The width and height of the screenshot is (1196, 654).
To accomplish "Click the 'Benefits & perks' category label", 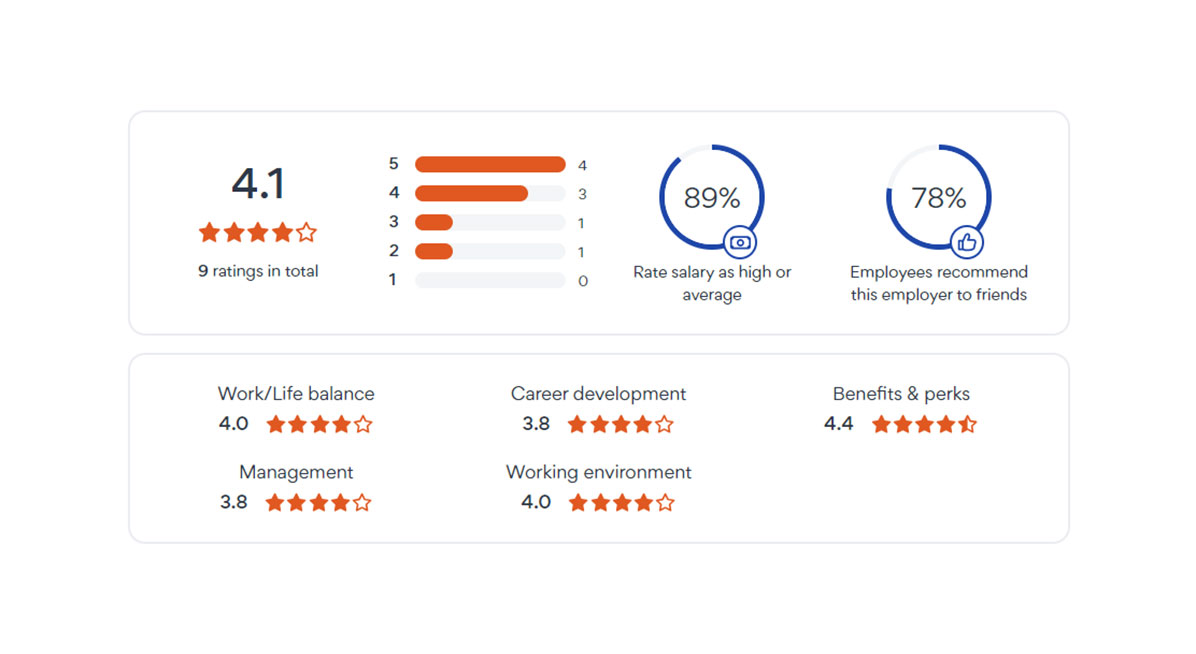I will (x=901, y=394).
